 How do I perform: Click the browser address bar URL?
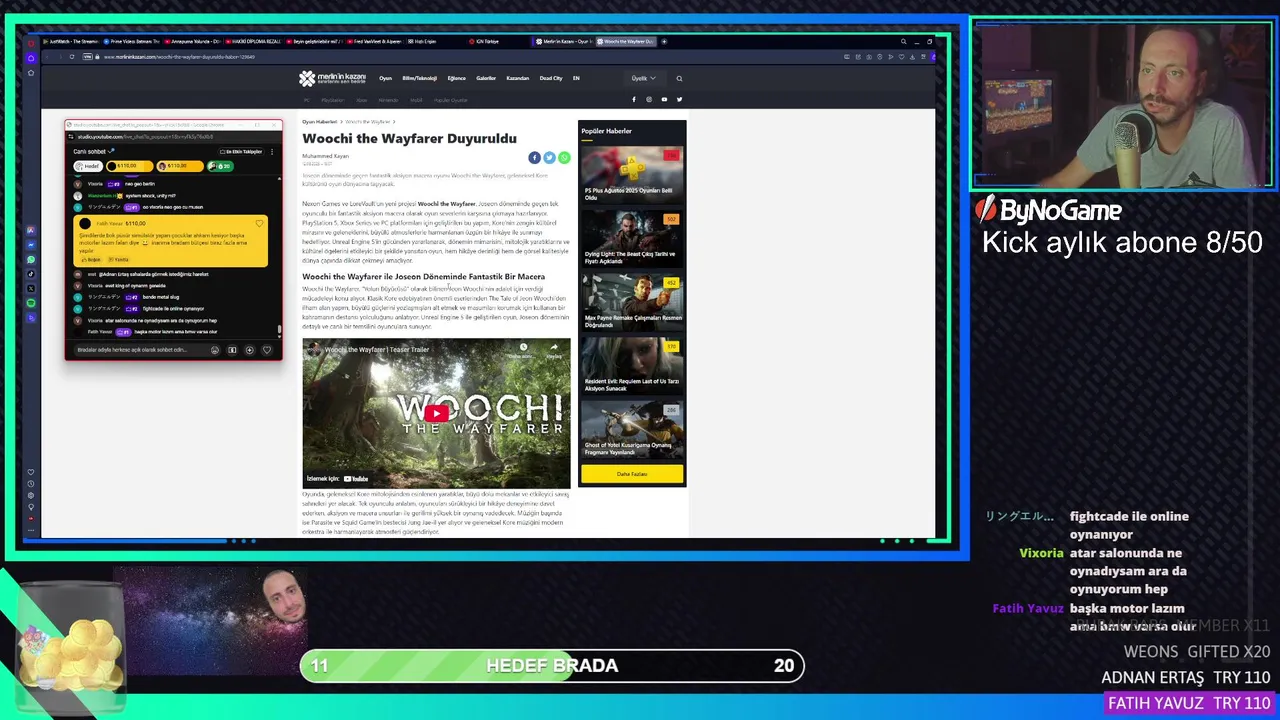[x=180, y=57]
